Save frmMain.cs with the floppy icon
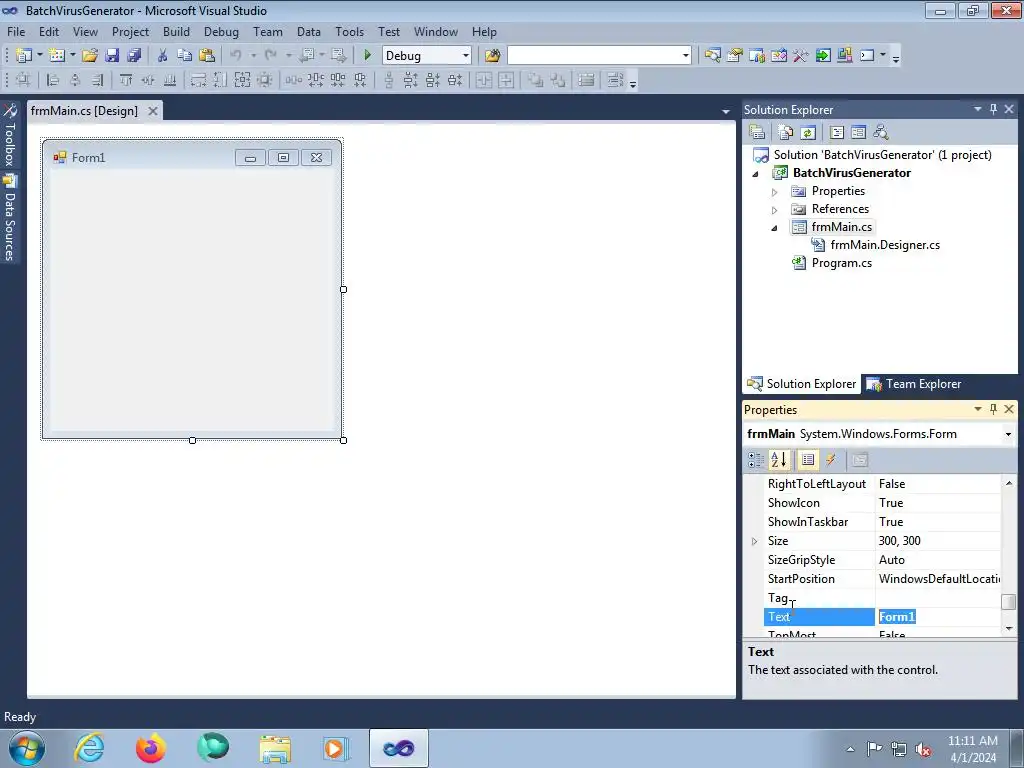The width and height of the screenshot is (1024, 768). (x=112, y=56)
